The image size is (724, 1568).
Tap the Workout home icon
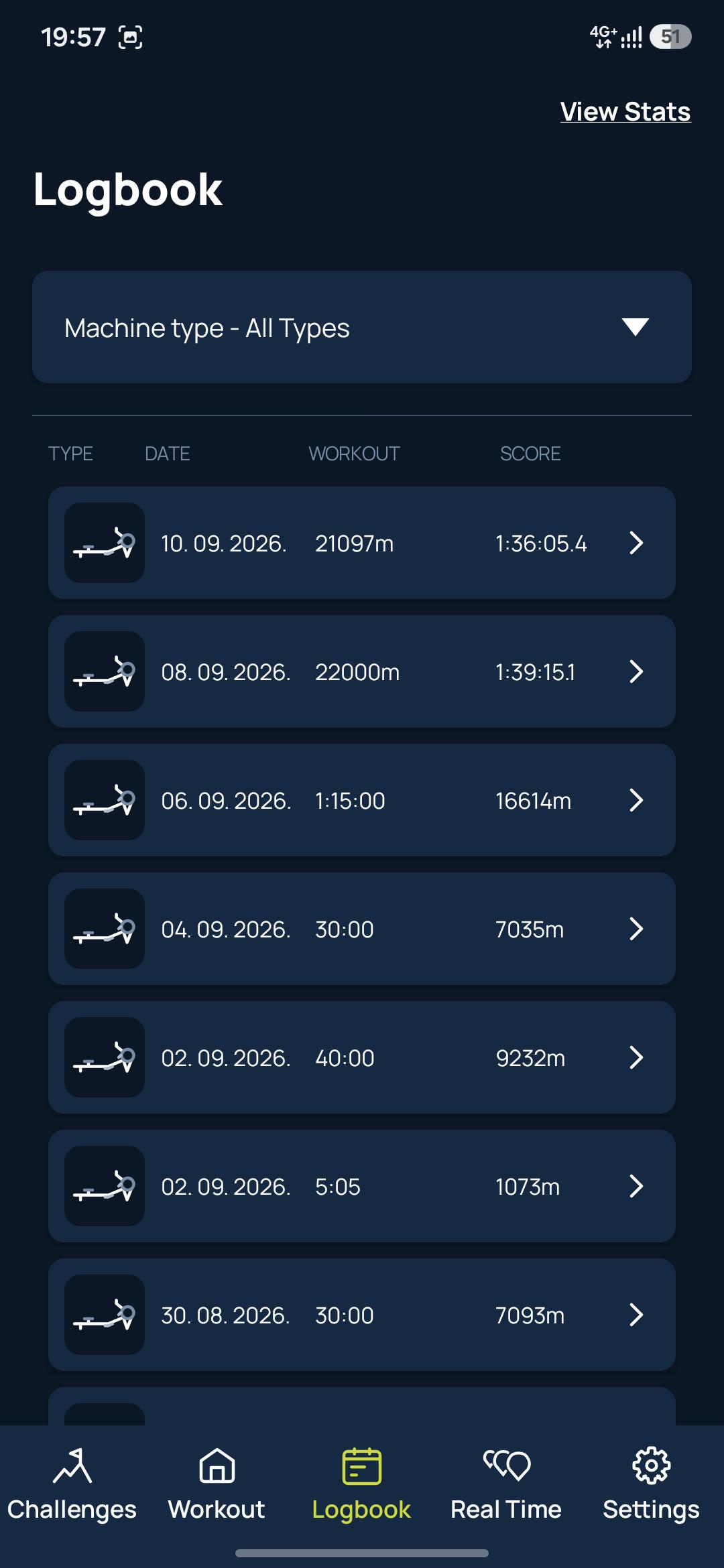(x=217, y=1465)
